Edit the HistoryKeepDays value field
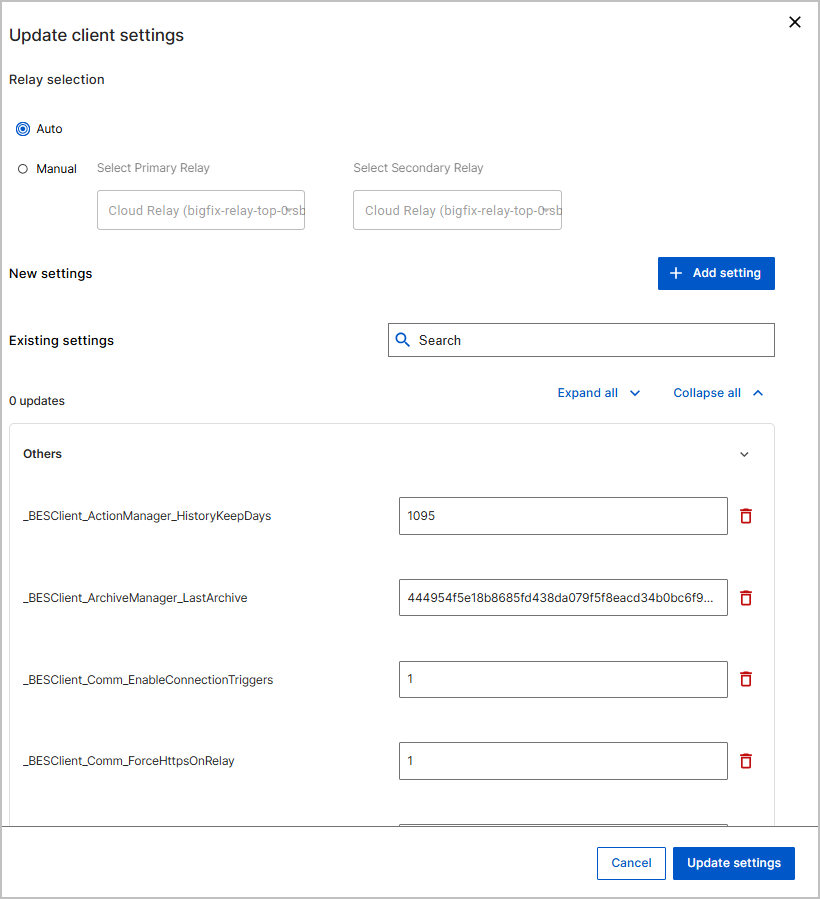This screenshot has width=820, height=899. [x=563, y=516]
